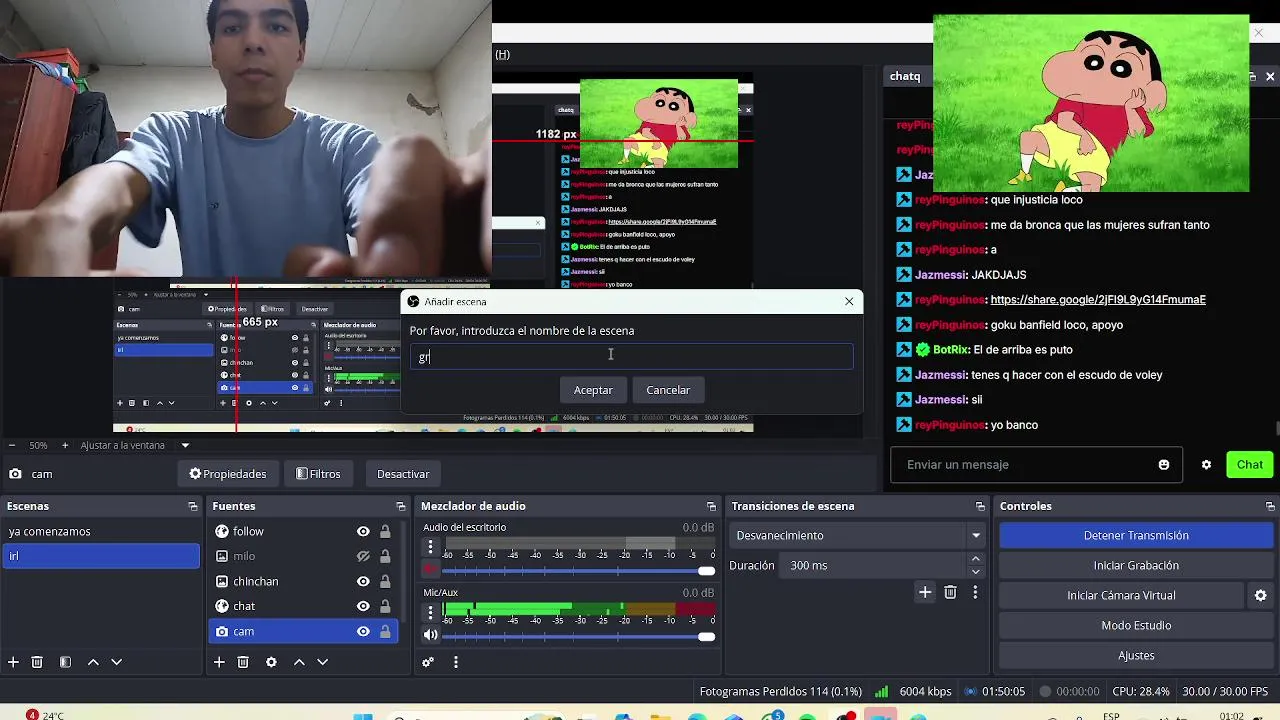Increase transition duration with up arrow
The image size is (1280, 720).
coord(976,559)
